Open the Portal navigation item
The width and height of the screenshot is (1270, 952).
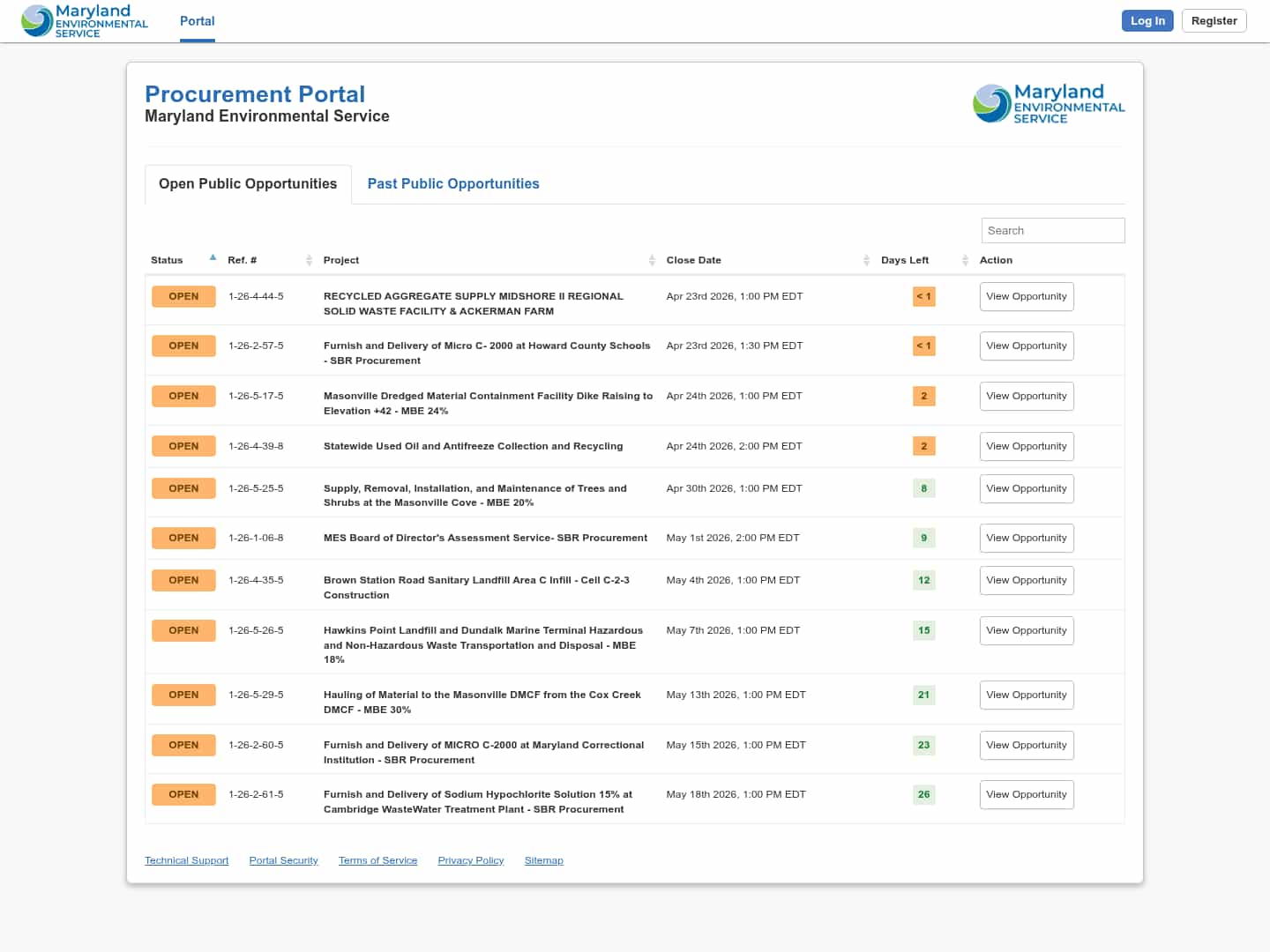click(x=197, y=21)
